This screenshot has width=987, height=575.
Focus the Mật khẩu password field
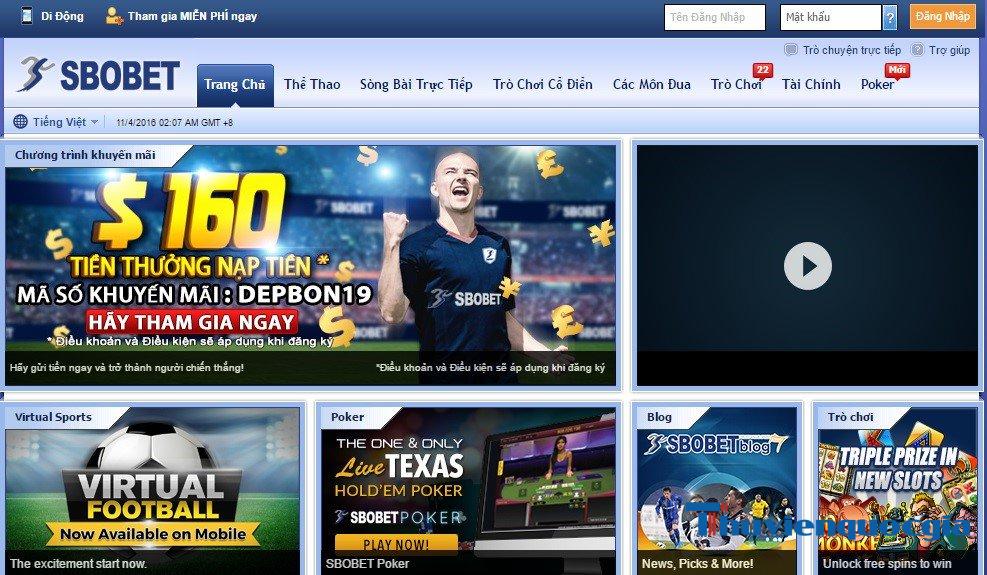pos(830,18)
